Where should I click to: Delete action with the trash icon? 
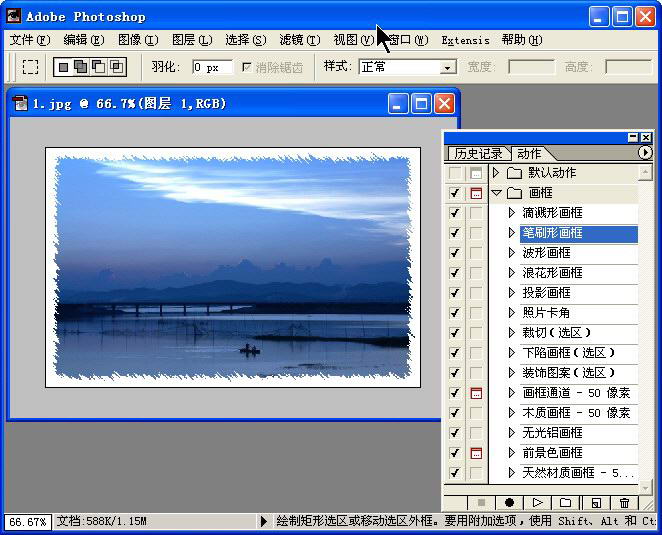click(x=625, y=503)
